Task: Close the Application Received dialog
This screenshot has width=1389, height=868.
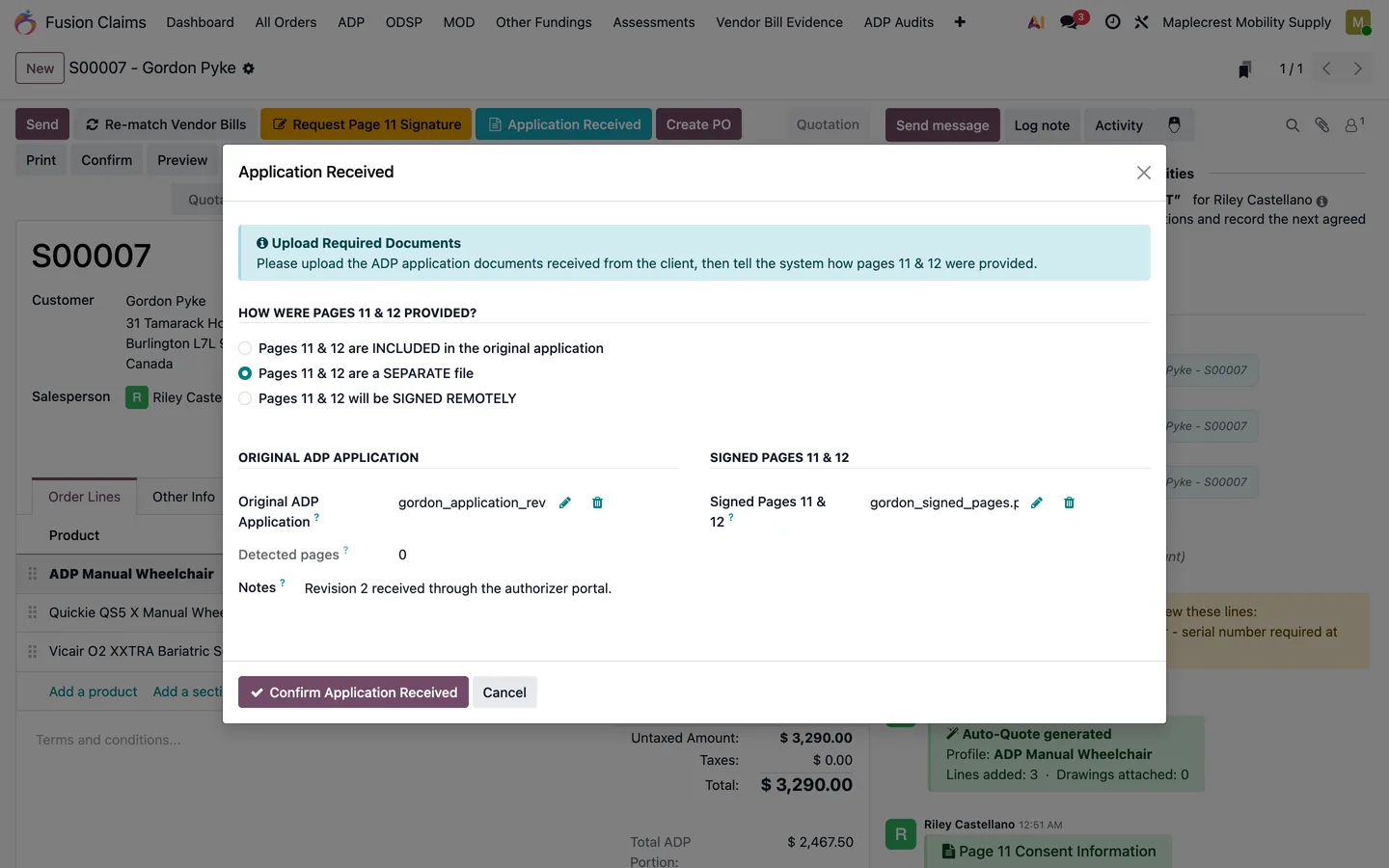Action: (x=1144, y=173)
